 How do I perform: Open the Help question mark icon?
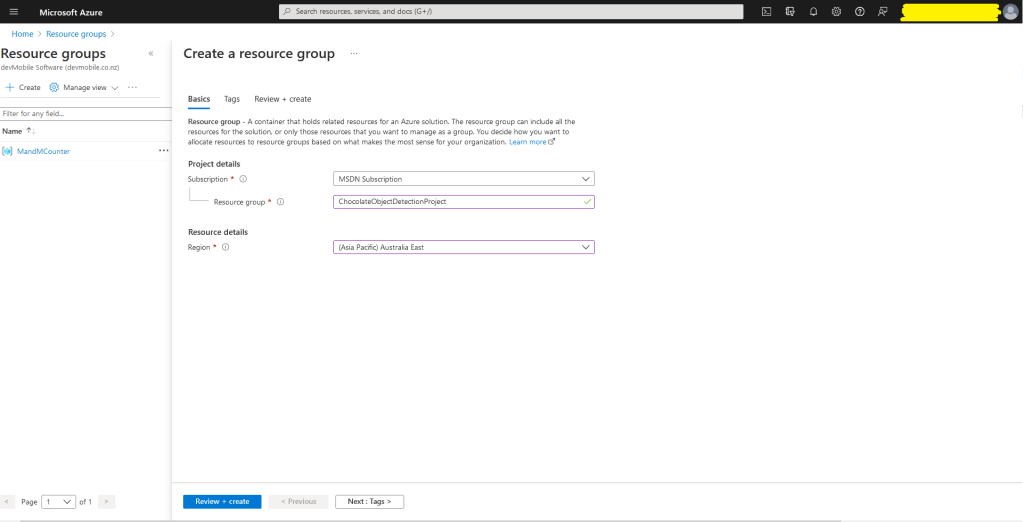(x=859, y=12)
